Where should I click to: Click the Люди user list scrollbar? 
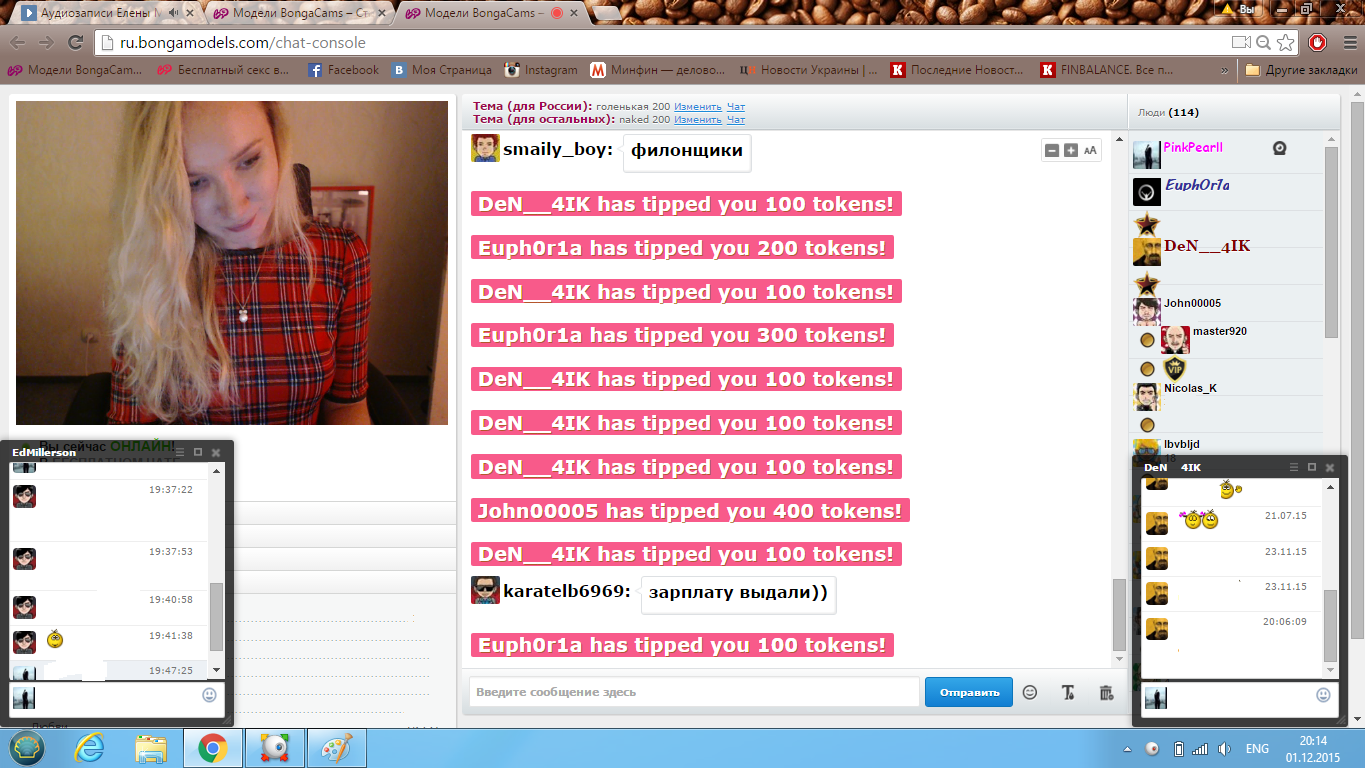(1331, 240)
